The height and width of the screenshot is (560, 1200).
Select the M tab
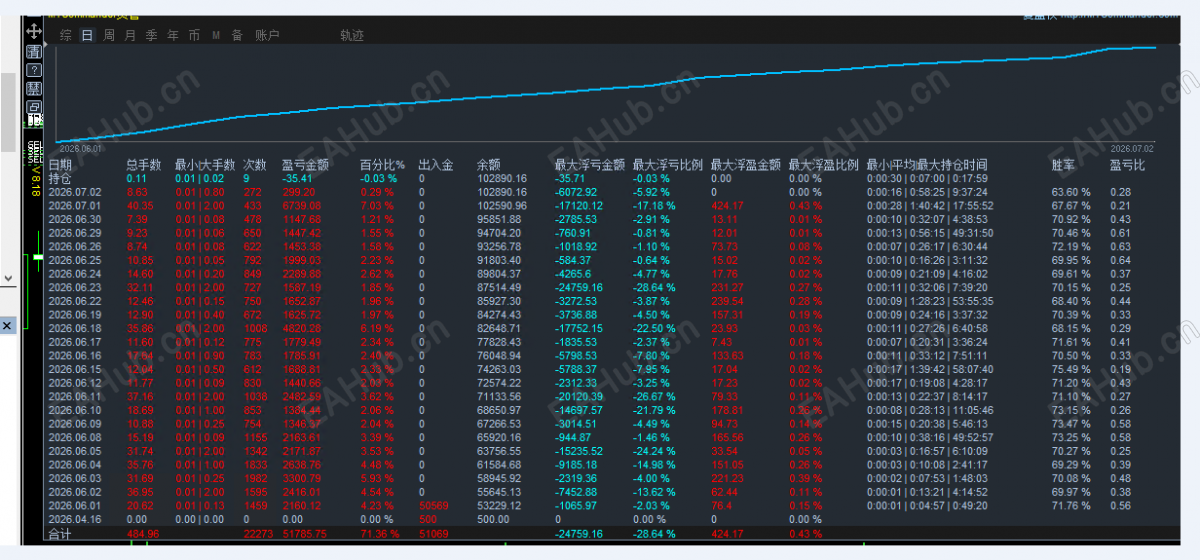(x=216, y=35)
